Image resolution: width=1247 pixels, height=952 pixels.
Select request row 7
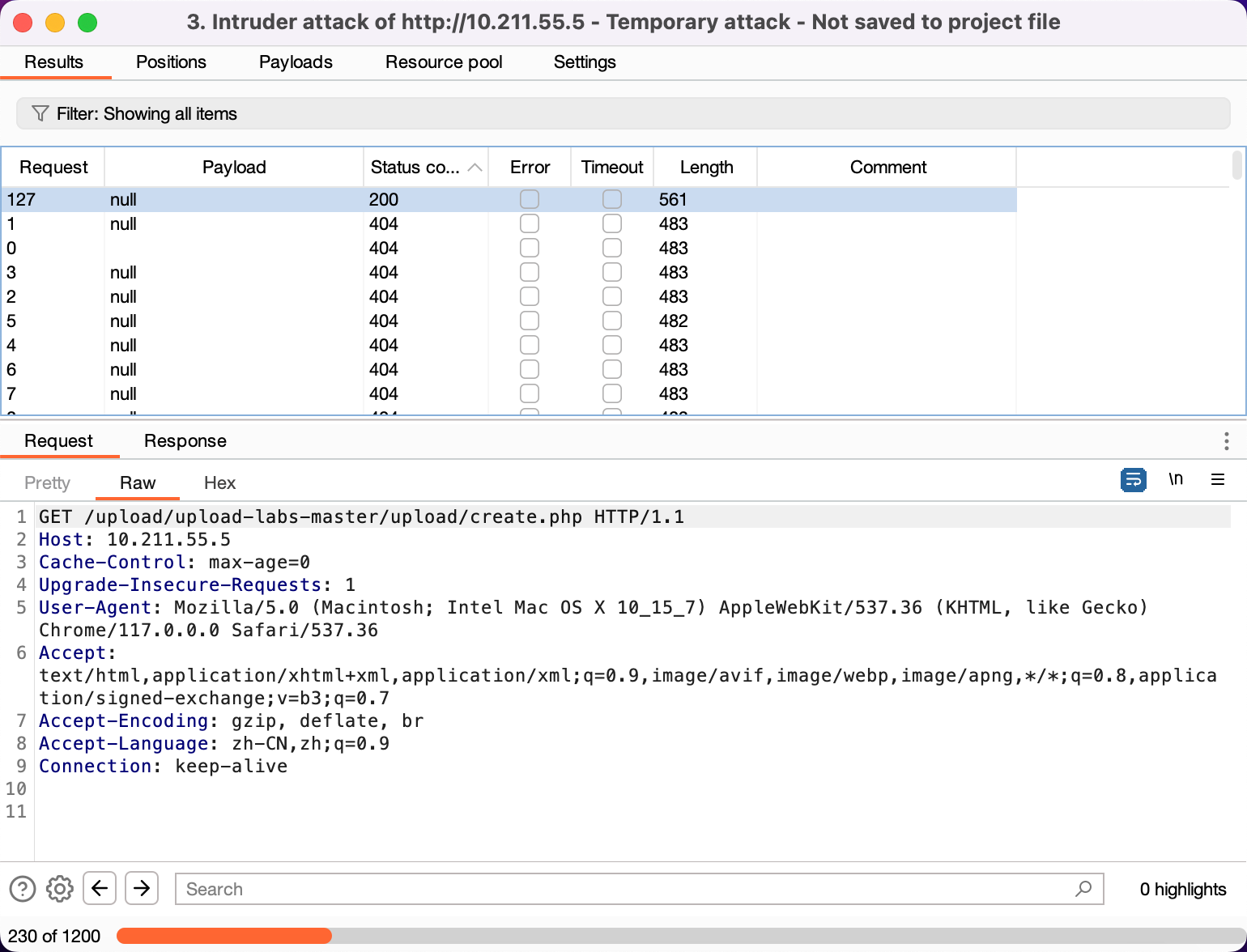click(x=509, y=393)
